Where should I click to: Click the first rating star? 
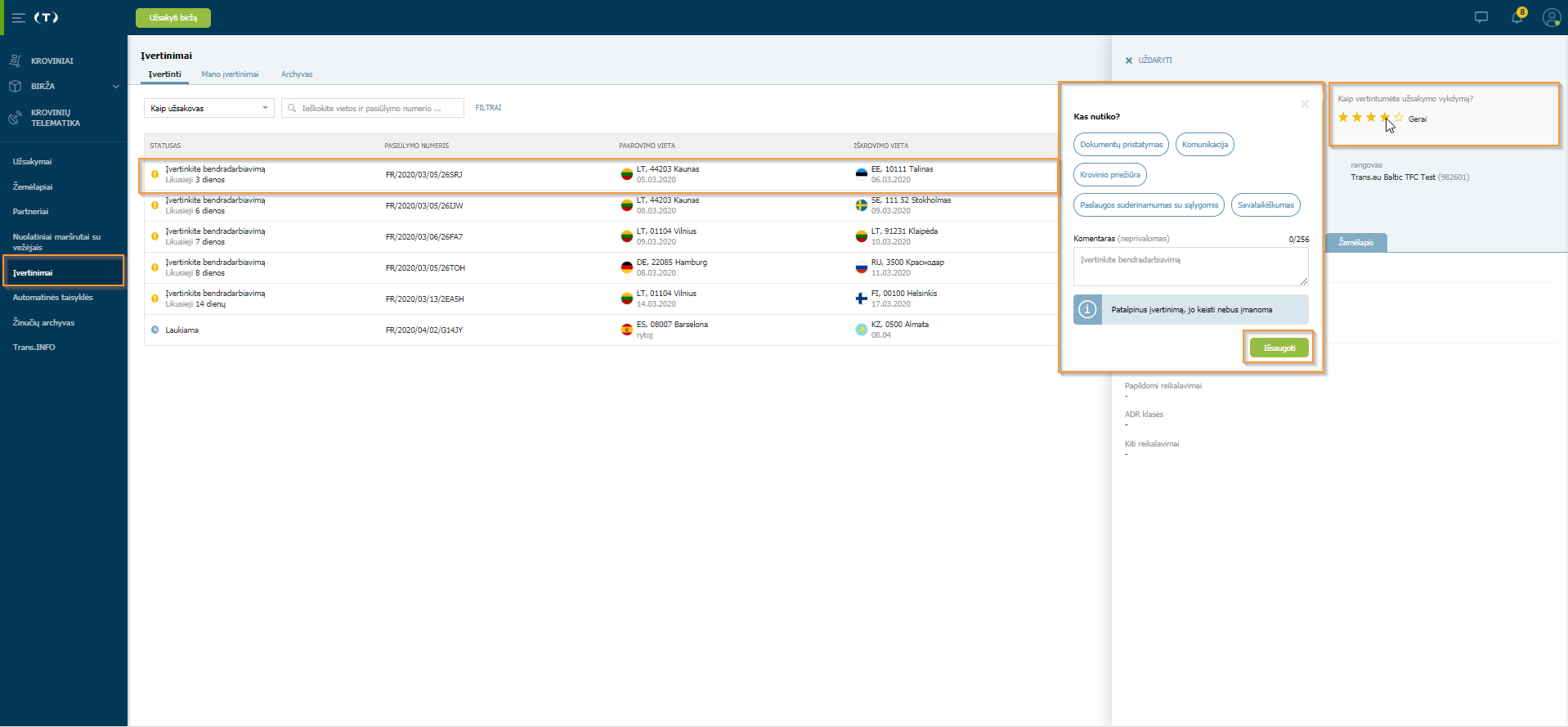click(x=1343, y=118)
